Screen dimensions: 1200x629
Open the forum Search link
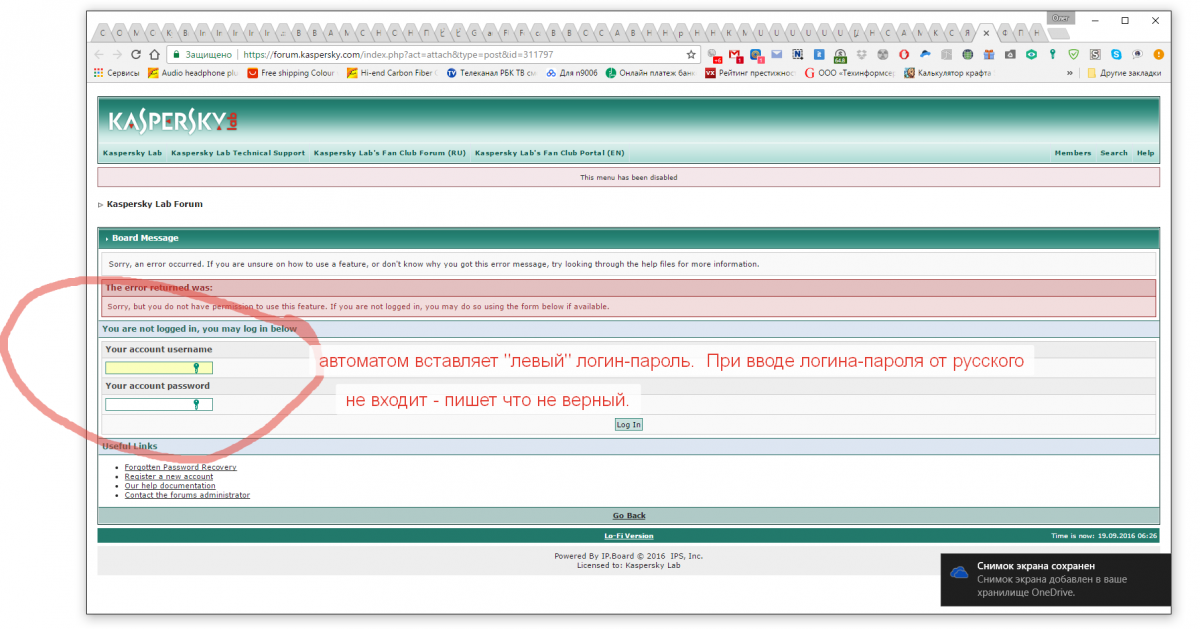point(1114,153)
